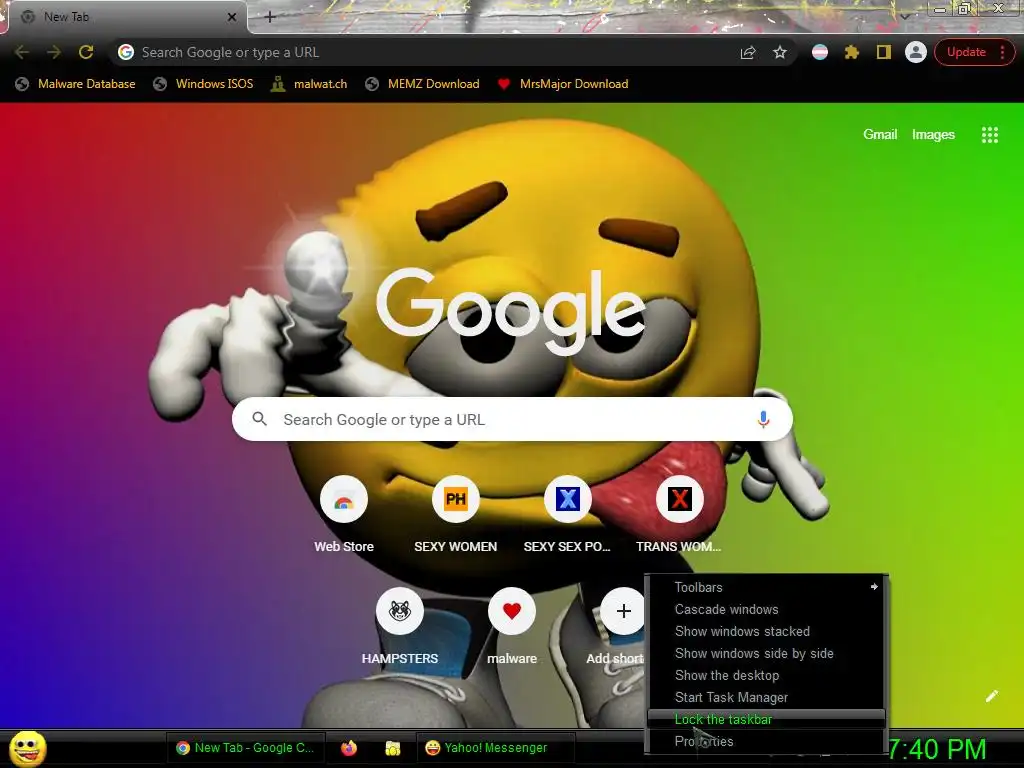
Task: Open a new tab with plus button
Action: [x=270, y=17]
